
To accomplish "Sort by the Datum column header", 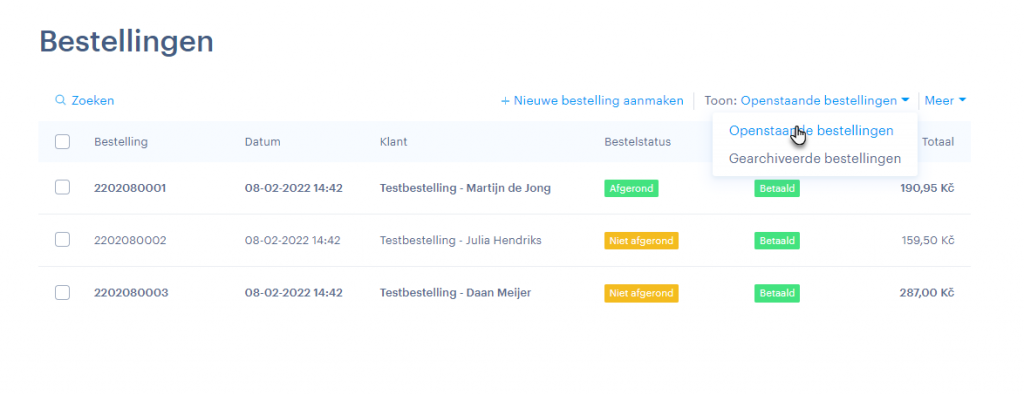I will click(263, 142).
